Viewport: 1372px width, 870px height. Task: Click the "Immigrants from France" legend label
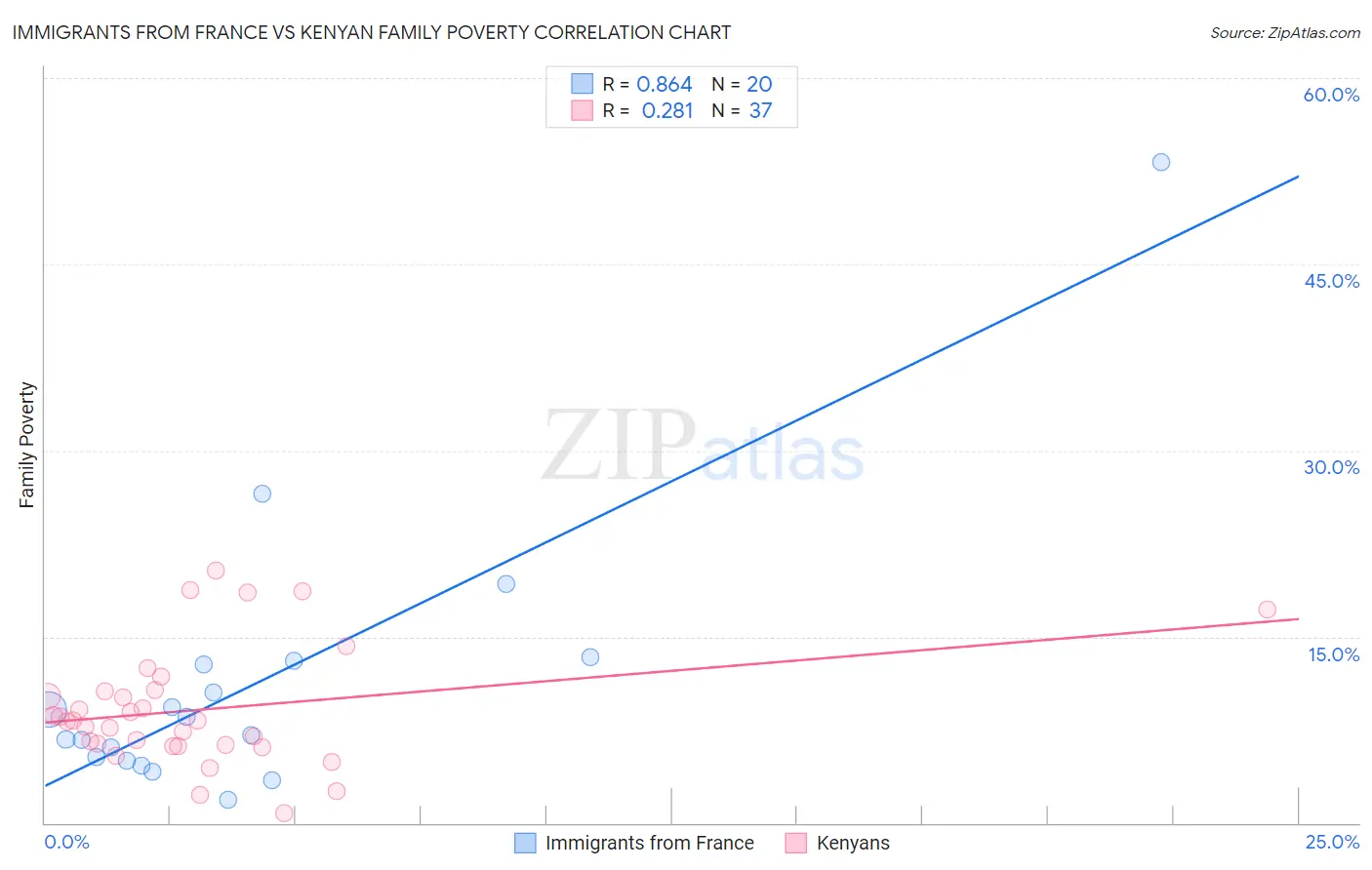click(649, 843)
